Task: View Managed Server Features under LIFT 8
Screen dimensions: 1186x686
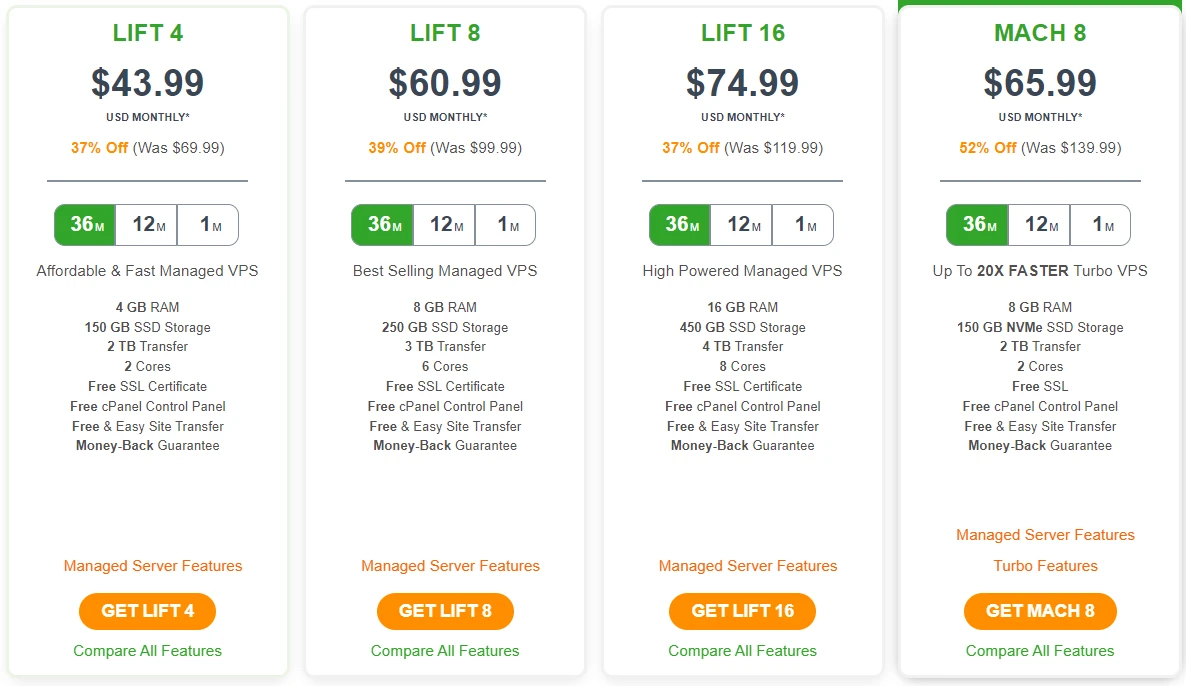Action: (x=450, y=566)
